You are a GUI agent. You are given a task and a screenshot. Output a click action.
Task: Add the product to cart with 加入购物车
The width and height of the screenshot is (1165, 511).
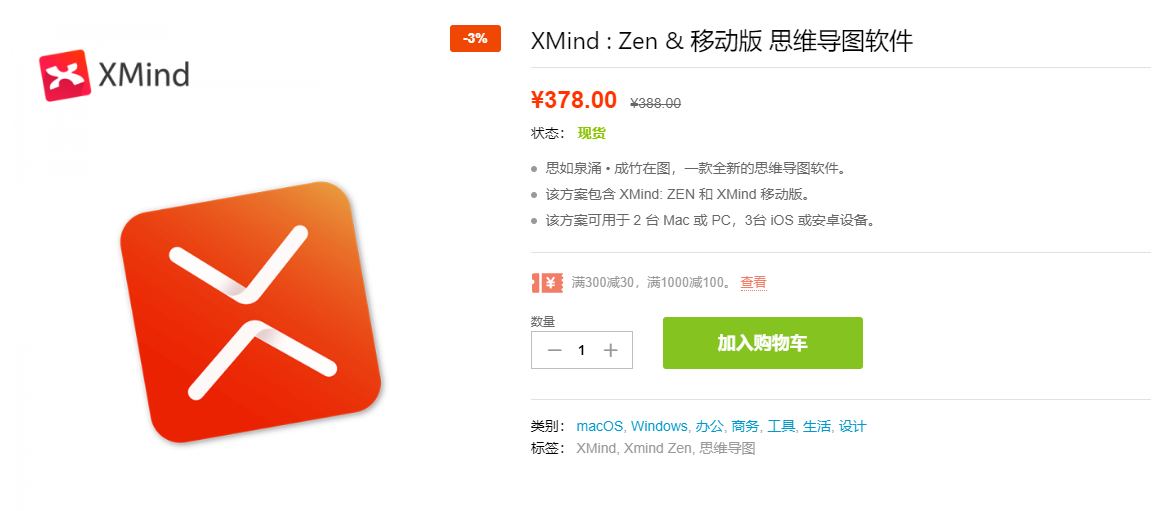pos(763,343)
